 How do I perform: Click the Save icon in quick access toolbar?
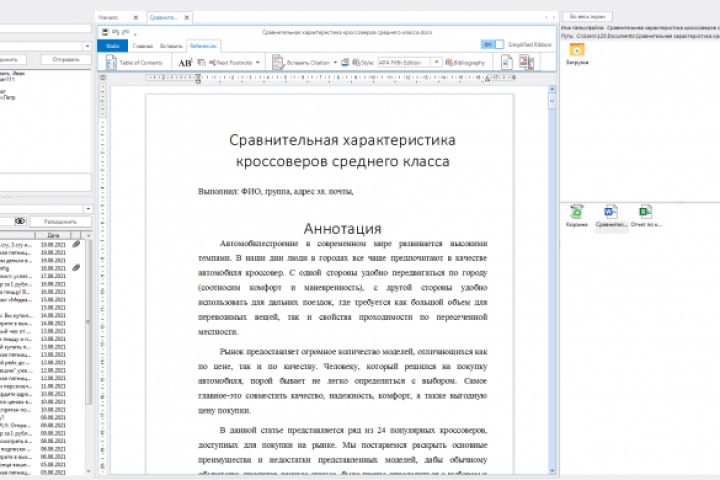pos(105,32)
